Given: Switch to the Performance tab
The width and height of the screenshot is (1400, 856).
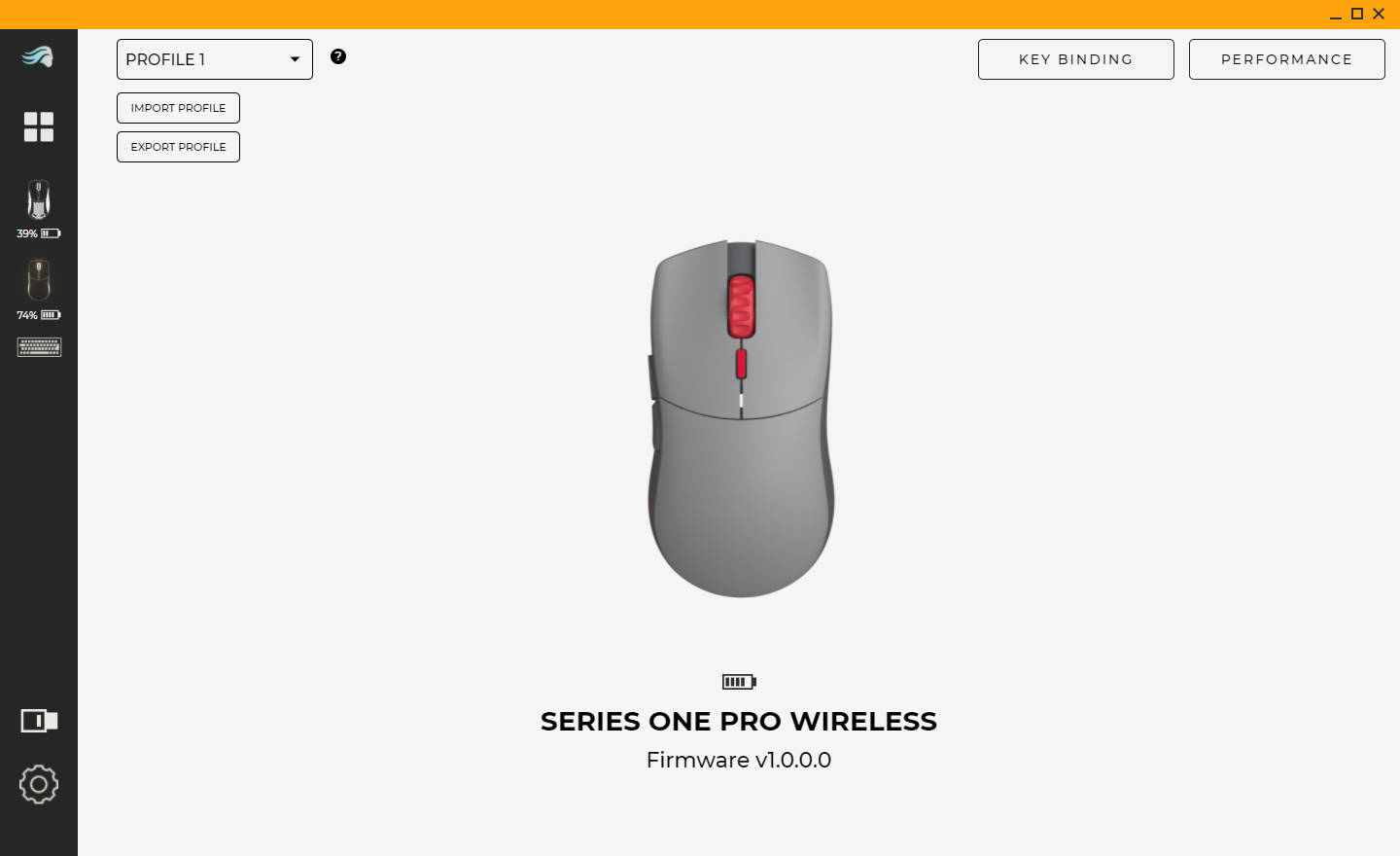Looking at the screenshot, I should click(1286, 59).
